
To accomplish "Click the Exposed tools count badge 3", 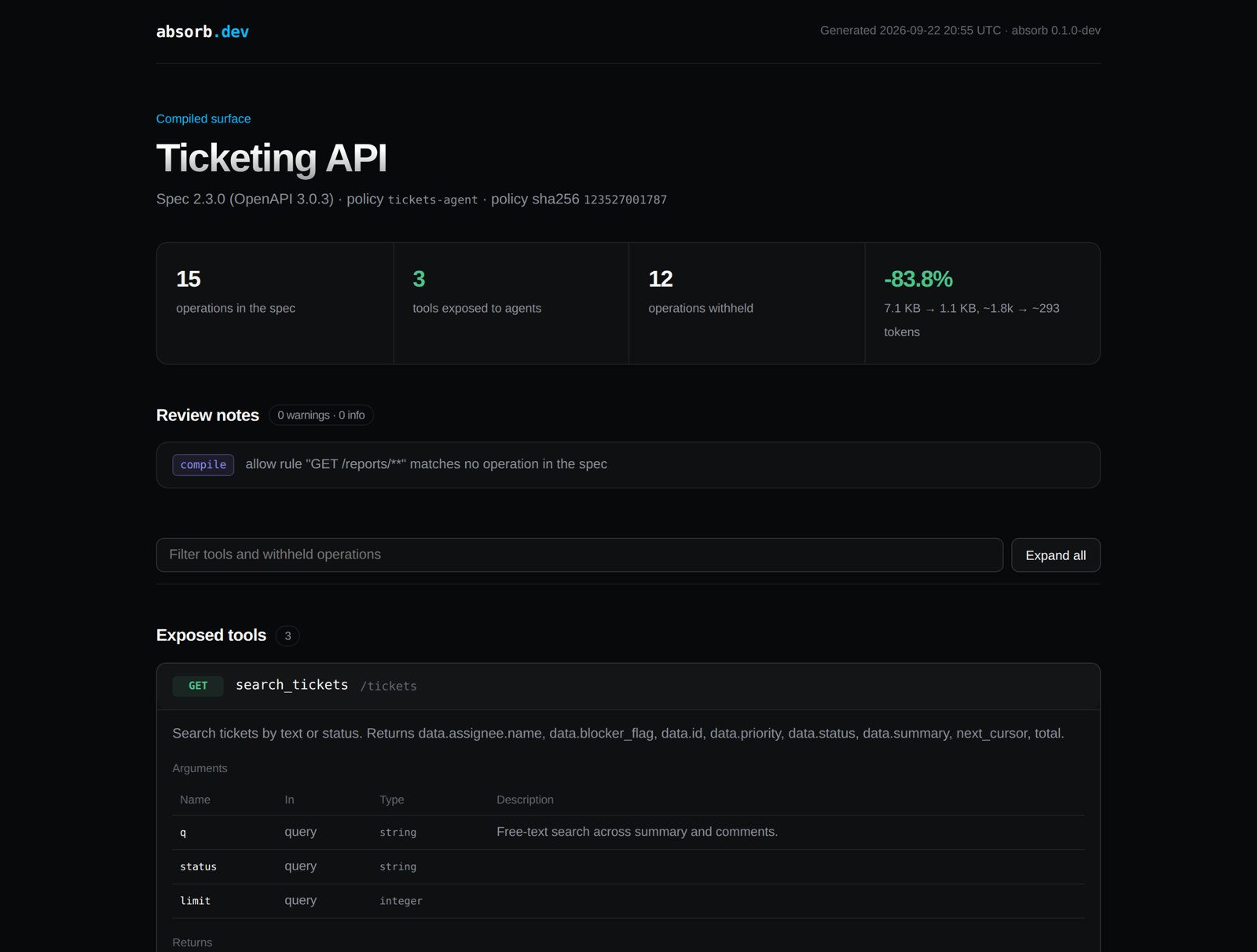I will coord(288,635).
